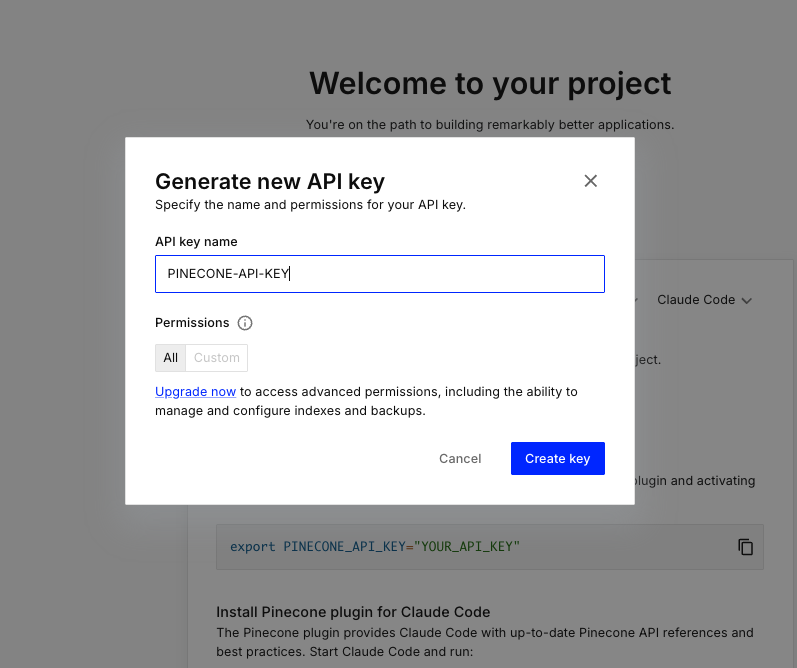Focus the API key name field
Viewport: 797px width, 668px height.
(x=380, y=274)
